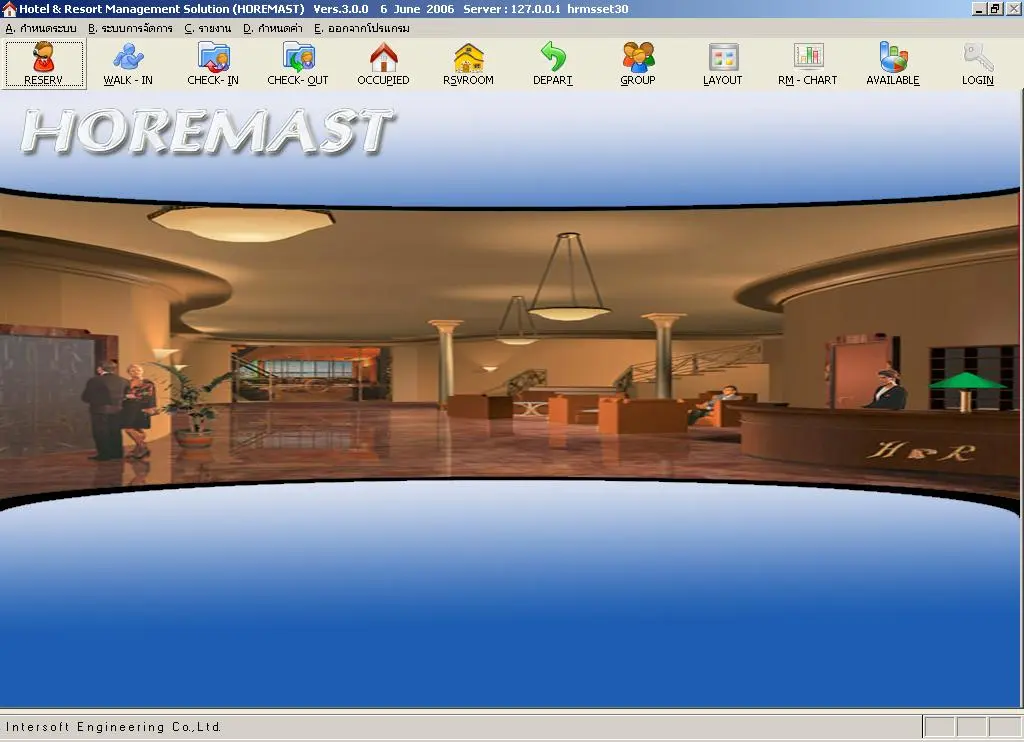Open the A. กำหนดระบบ menu
The width and height of the screenshot is (1024, 742).
click(40, 29)
